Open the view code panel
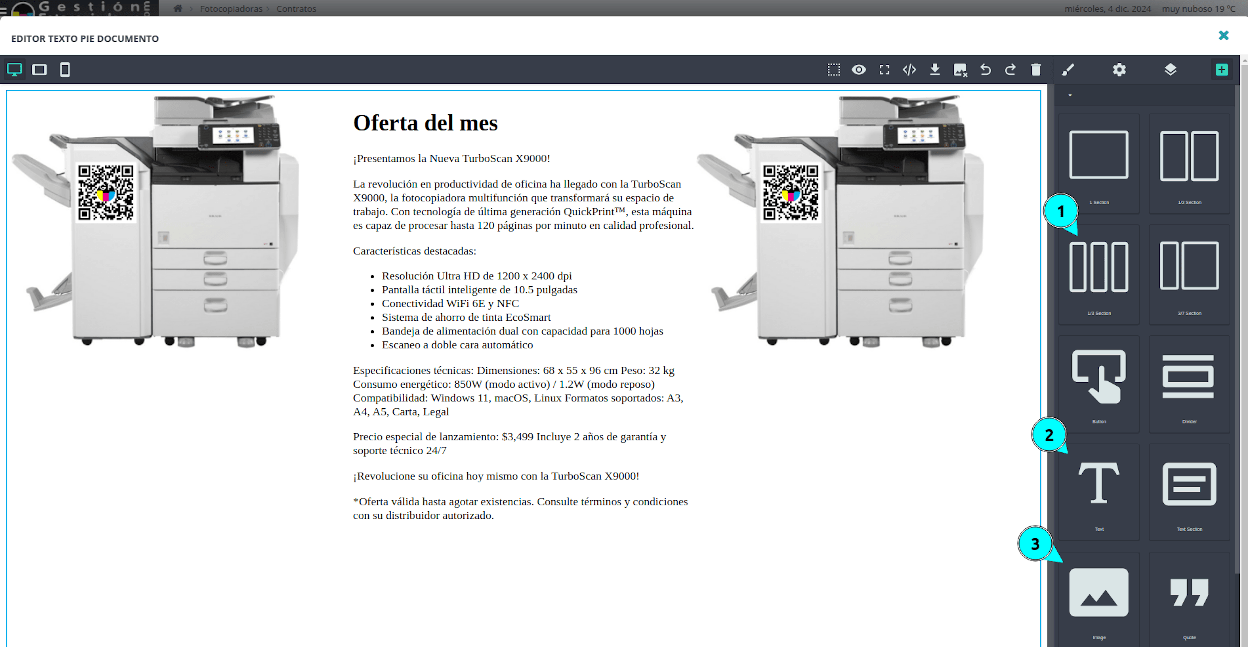The image size is (1248, 647). coord(909,70)
